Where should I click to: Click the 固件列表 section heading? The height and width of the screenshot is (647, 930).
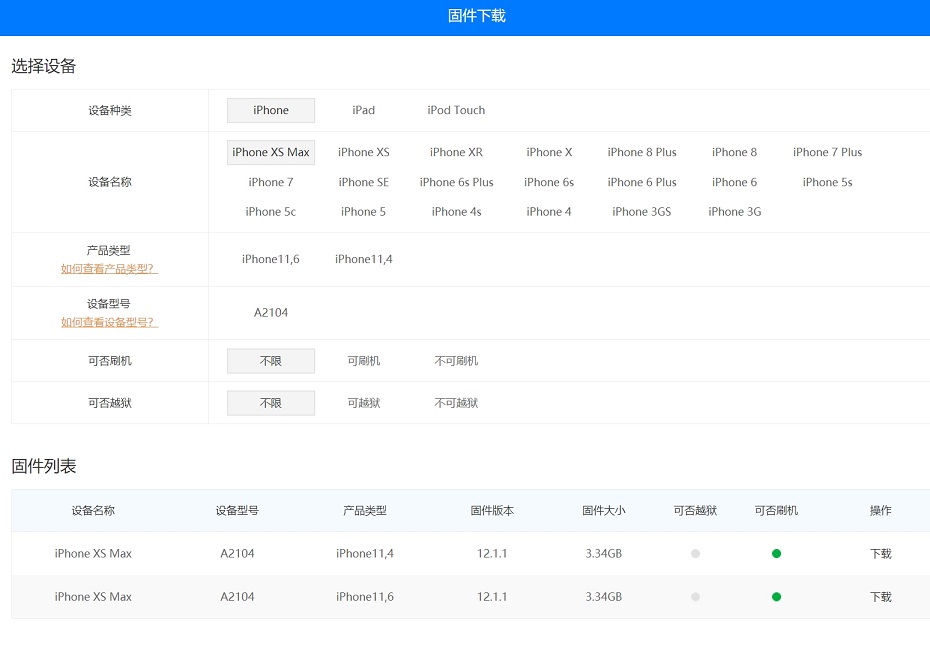pyautogui.click(x=43, y=466)
